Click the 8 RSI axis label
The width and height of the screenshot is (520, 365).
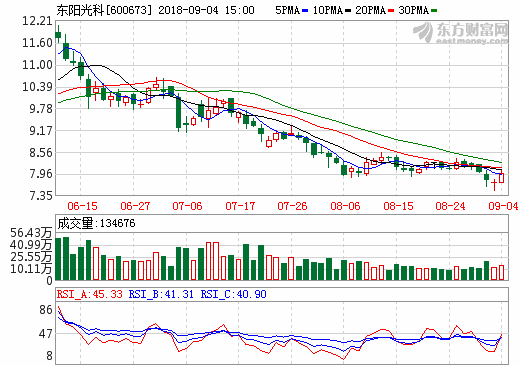tap(49, 356)
